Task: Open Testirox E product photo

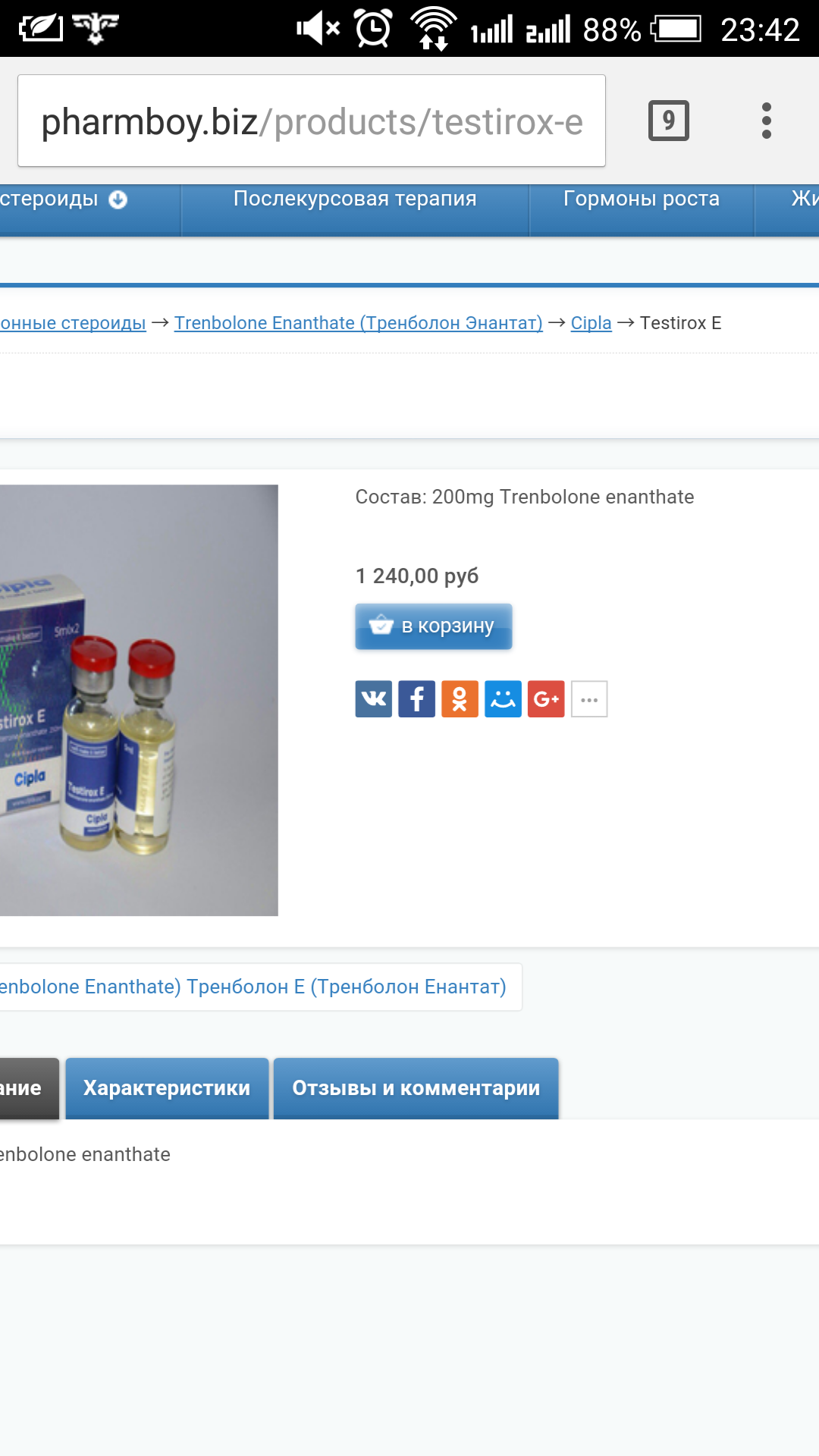Action: pyautogui.click(x=139, y=700)
